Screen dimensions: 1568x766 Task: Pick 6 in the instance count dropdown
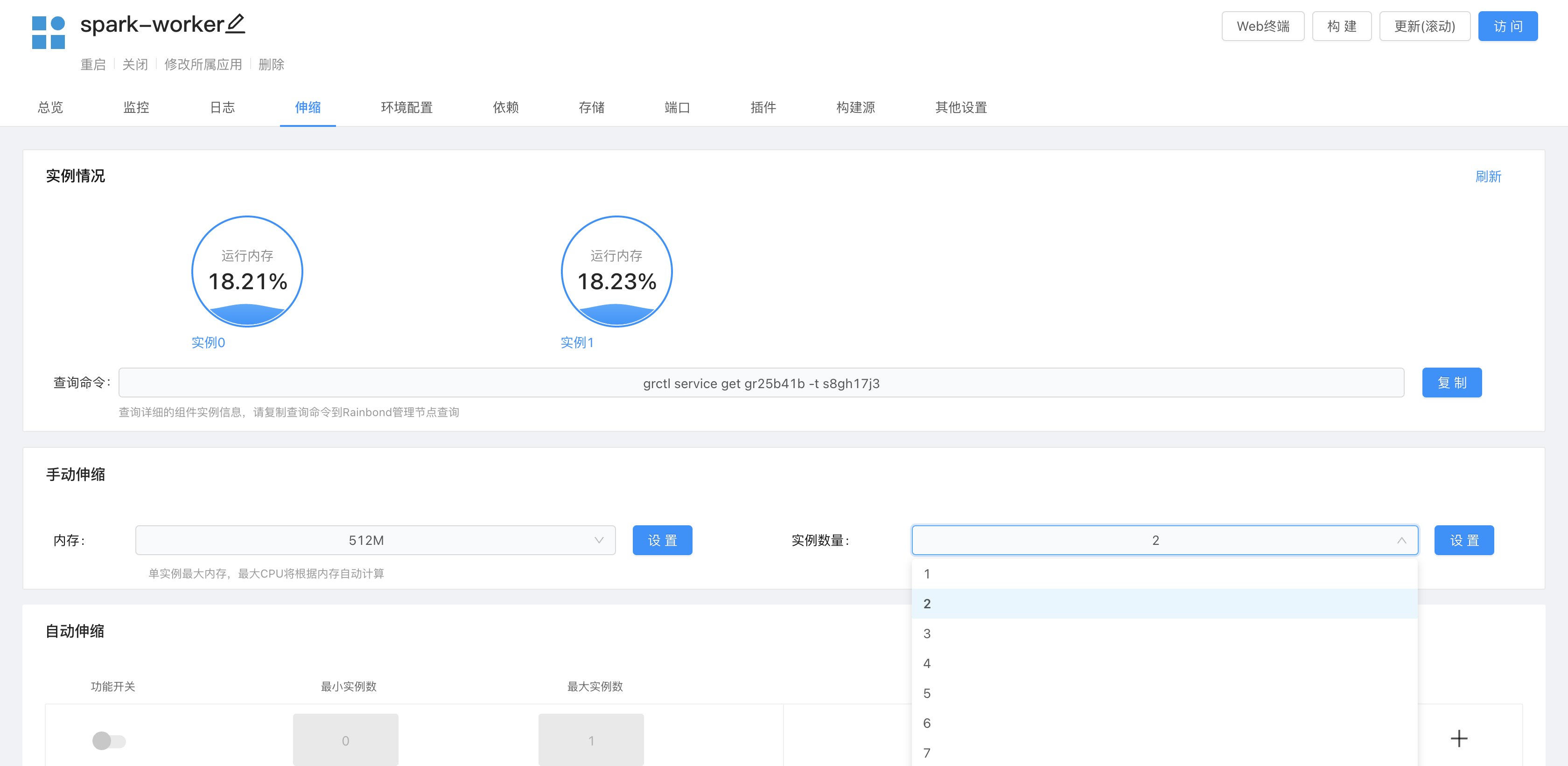click(x=1164, y=723)
